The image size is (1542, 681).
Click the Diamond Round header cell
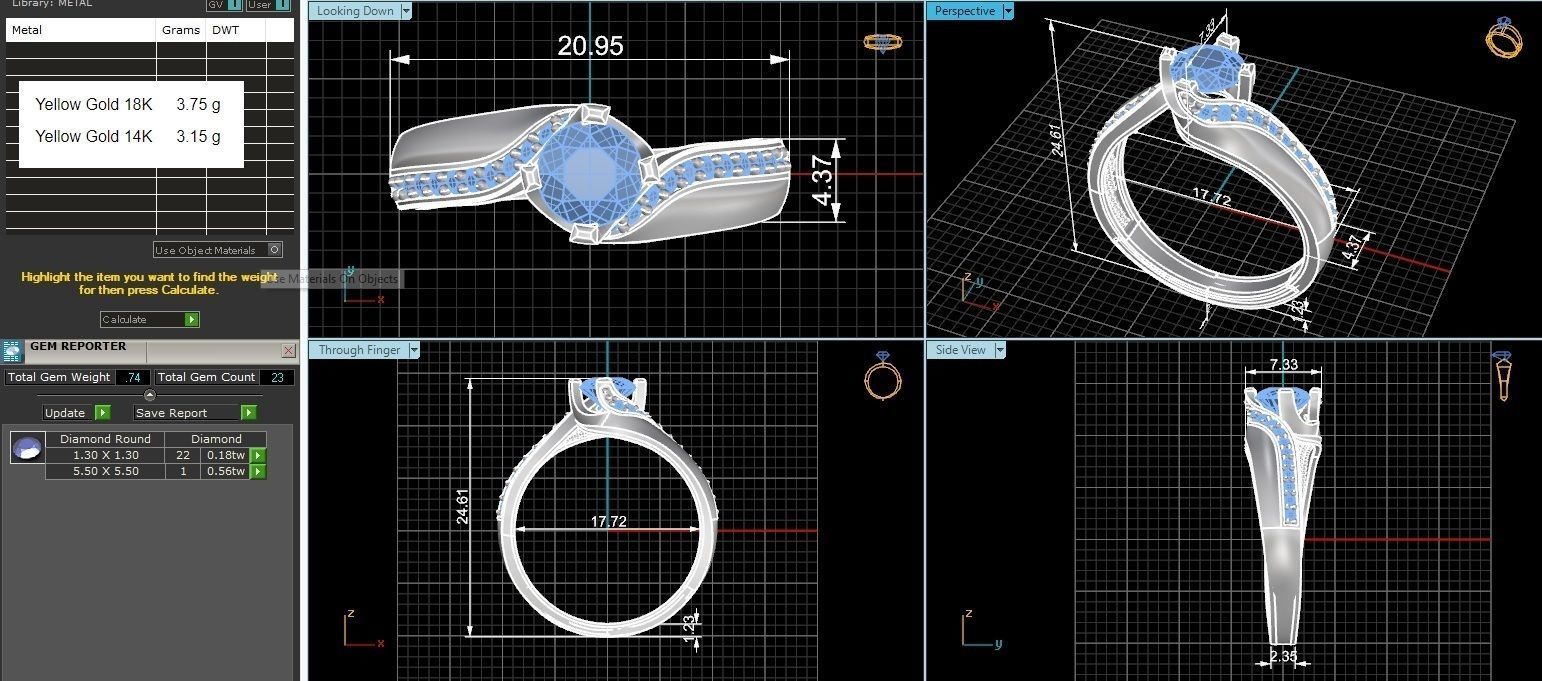pos(105,439)
